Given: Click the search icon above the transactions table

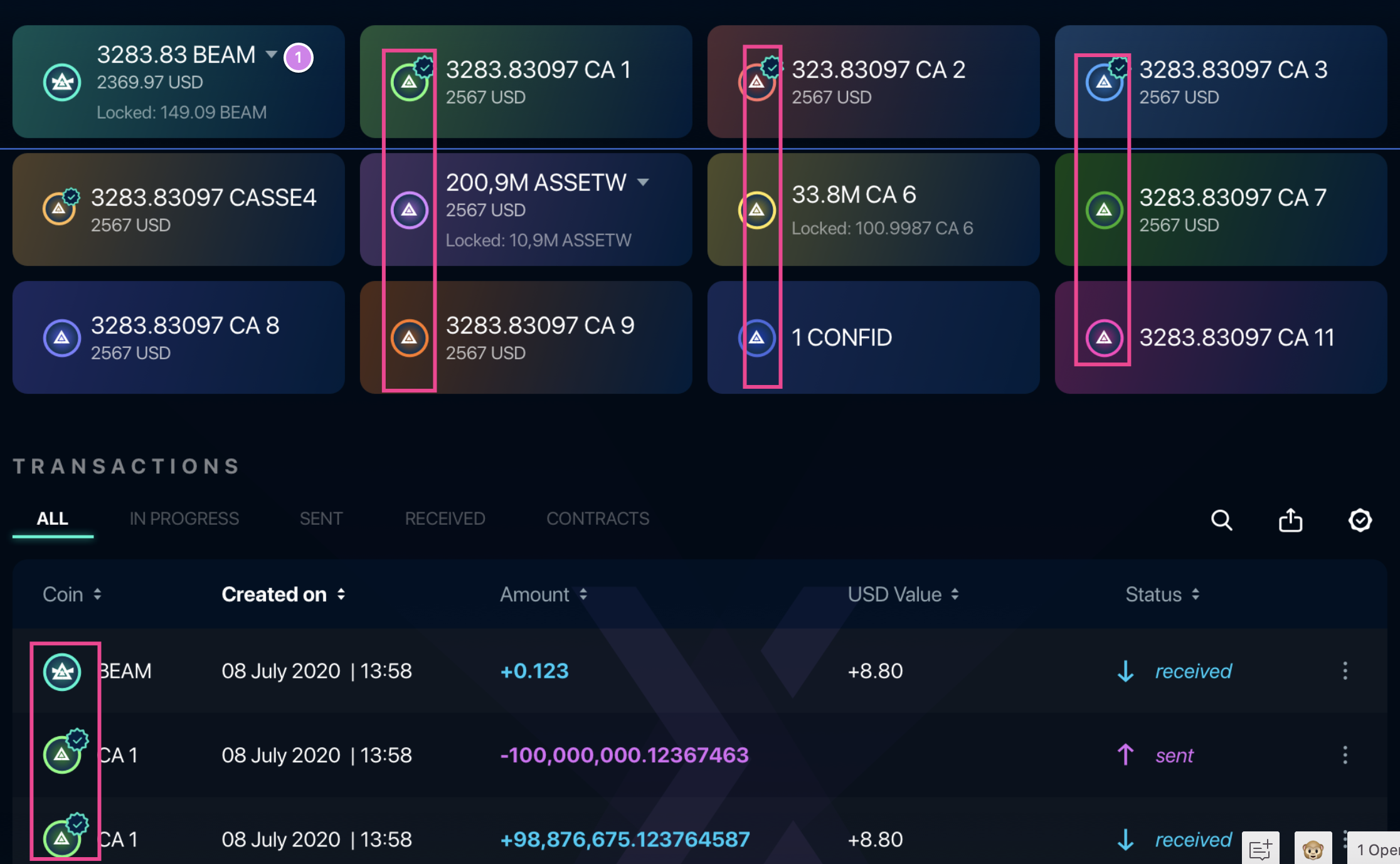Looking at the screenshot, I should click(x=1222, y=520).
